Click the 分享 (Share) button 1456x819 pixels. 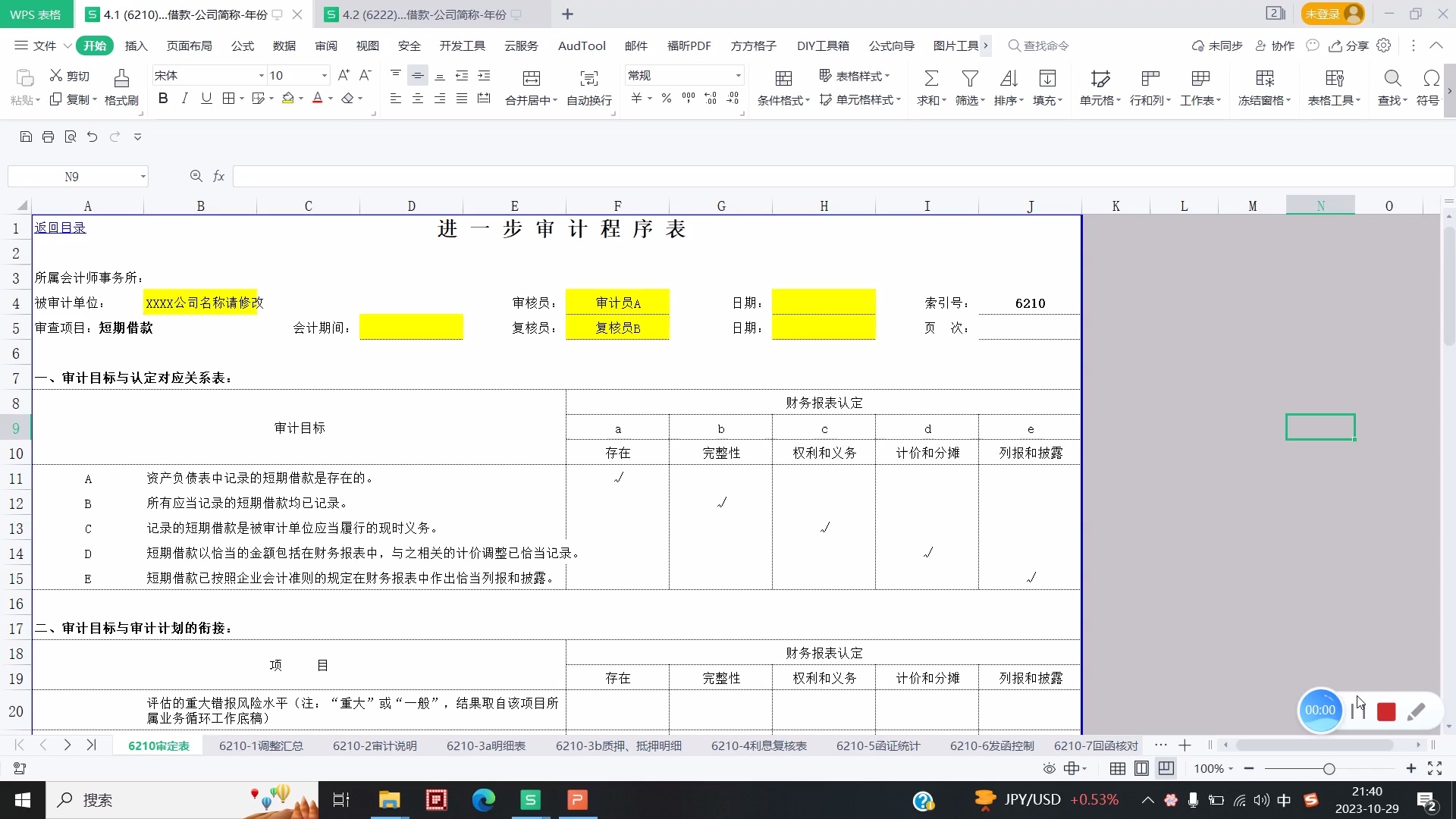click(x=1348, y=45)
